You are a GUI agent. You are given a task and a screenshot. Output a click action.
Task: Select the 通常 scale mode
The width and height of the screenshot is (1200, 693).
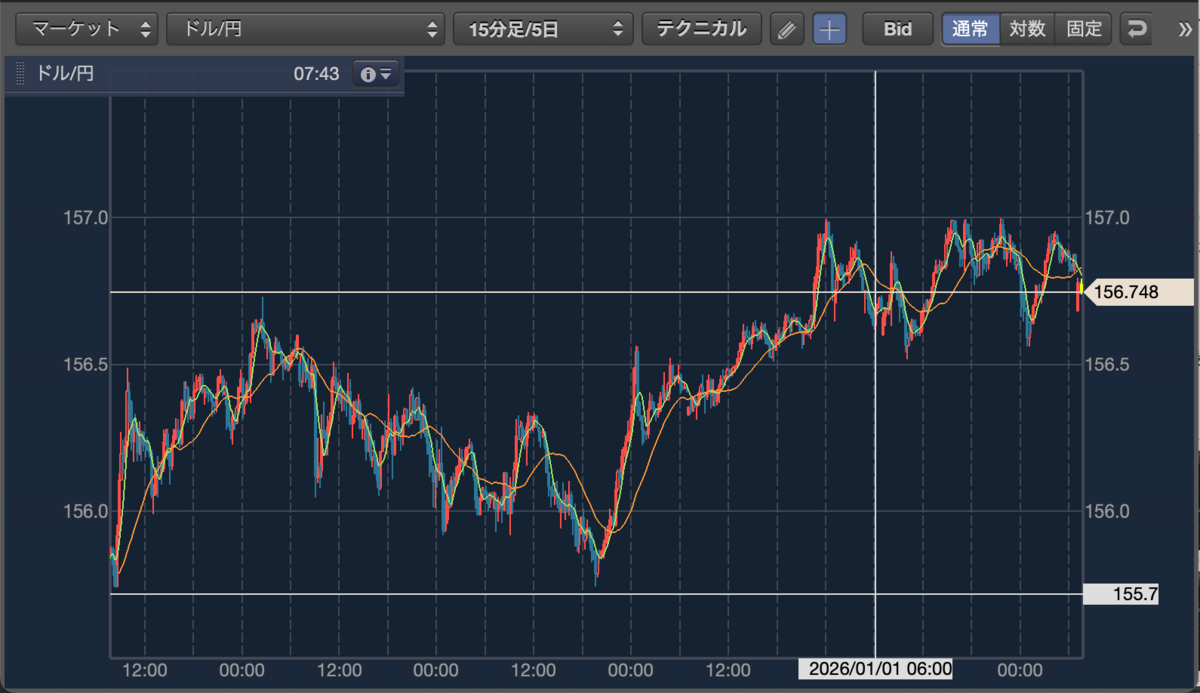tap(971, 29)
